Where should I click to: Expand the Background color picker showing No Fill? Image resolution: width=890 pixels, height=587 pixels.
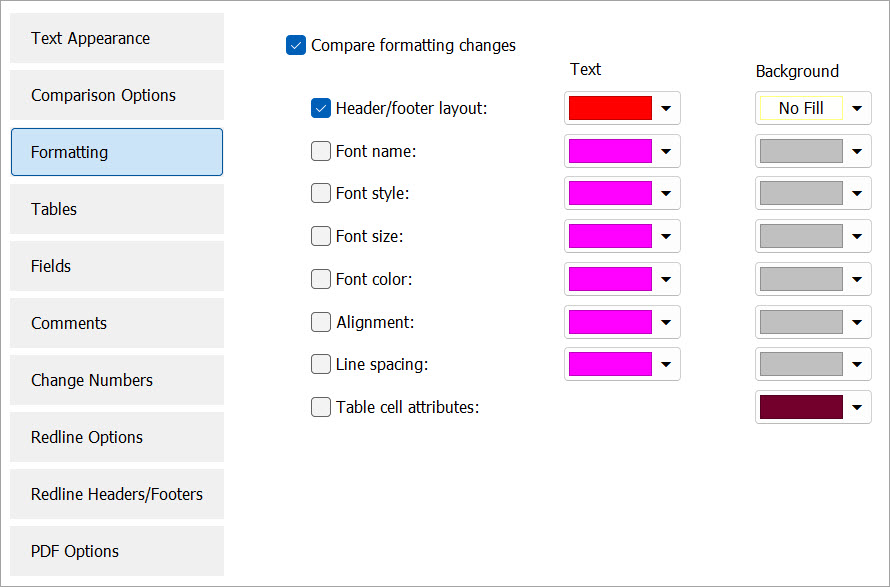(857, 108)
